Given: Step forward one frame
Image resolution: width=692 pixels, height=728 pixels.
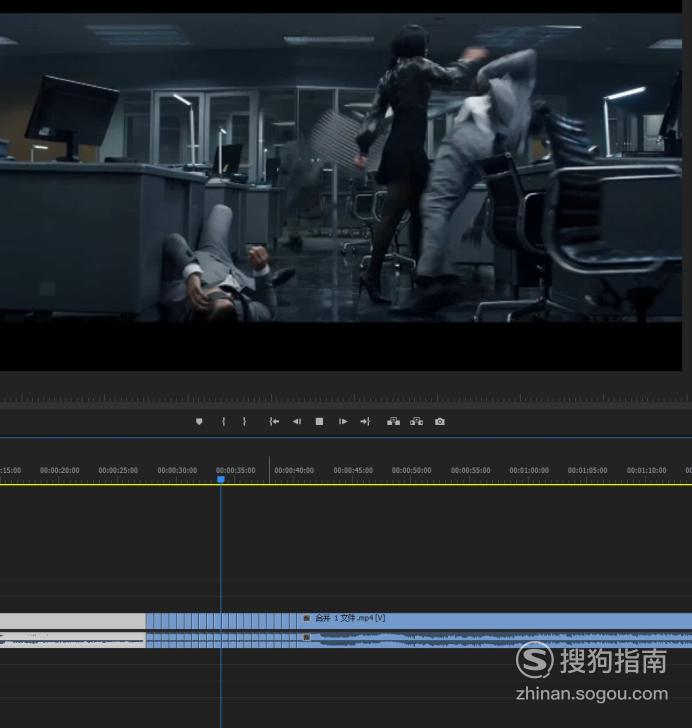Looking at the screenshot, I should click(343, 422).
